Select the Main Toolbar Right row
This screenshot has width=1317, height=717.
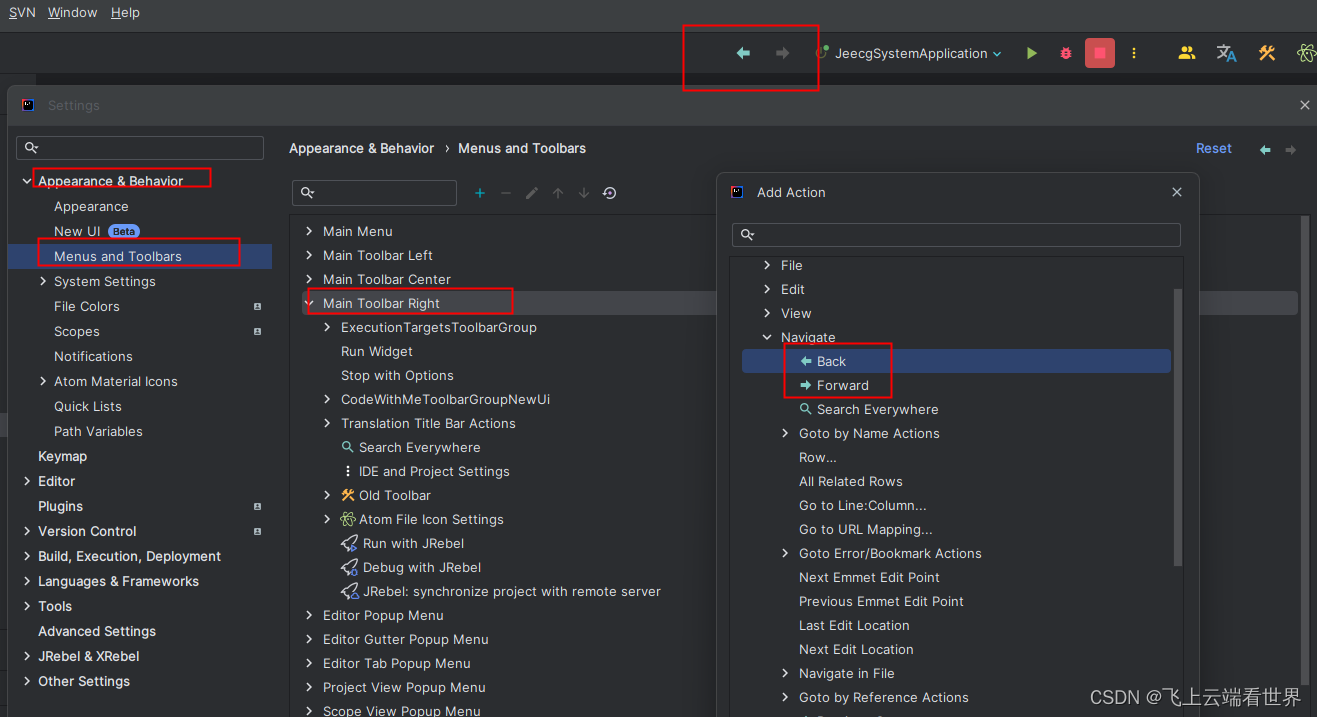(800, 303)
